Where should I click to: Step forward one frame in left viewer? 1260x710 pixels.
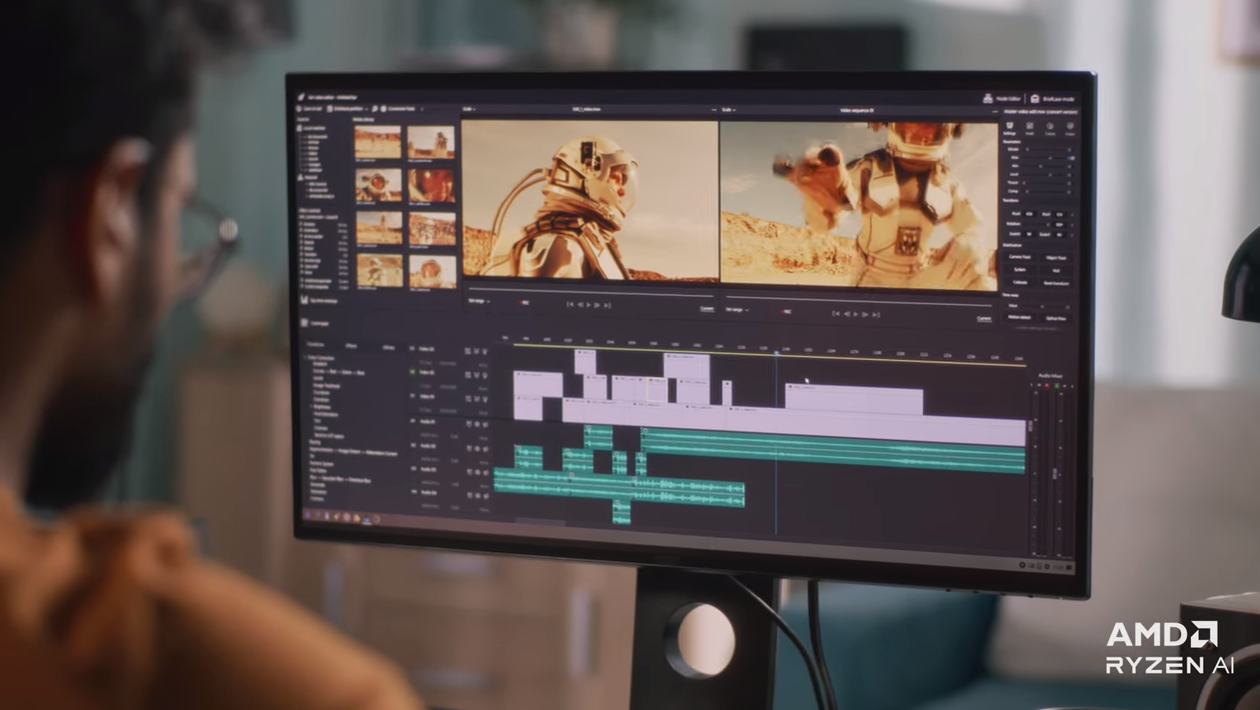pyautogui.click(x=597, y=305)
